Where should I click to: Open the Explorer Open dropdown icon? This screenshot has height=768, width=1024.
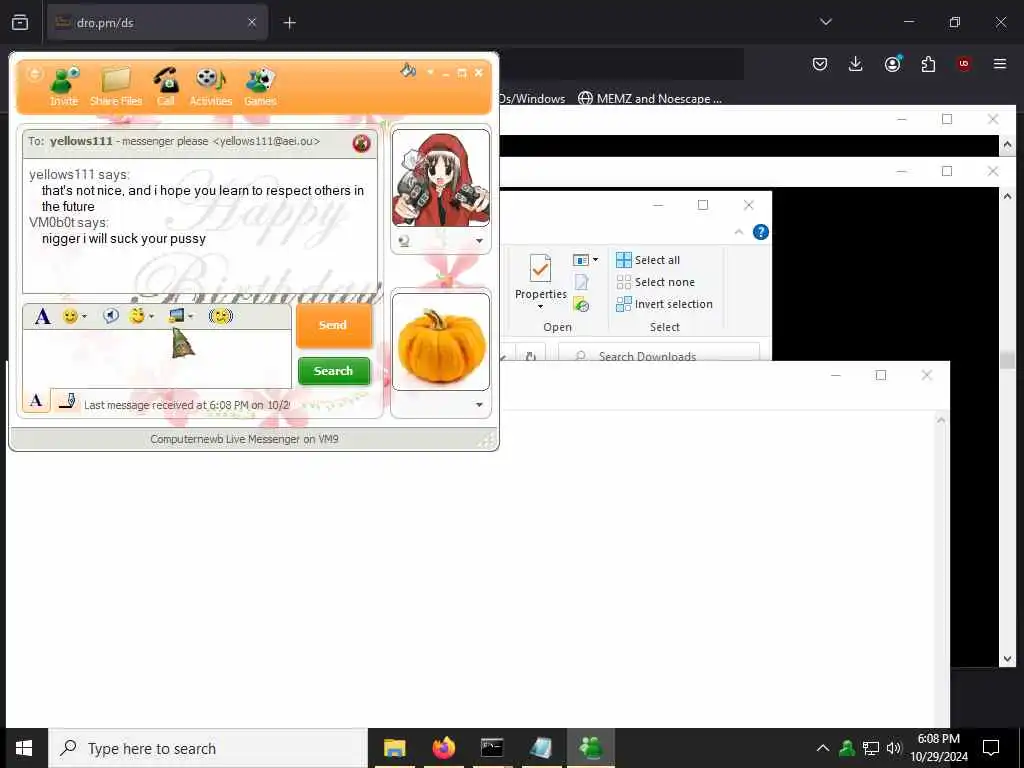tap(585, 260)
